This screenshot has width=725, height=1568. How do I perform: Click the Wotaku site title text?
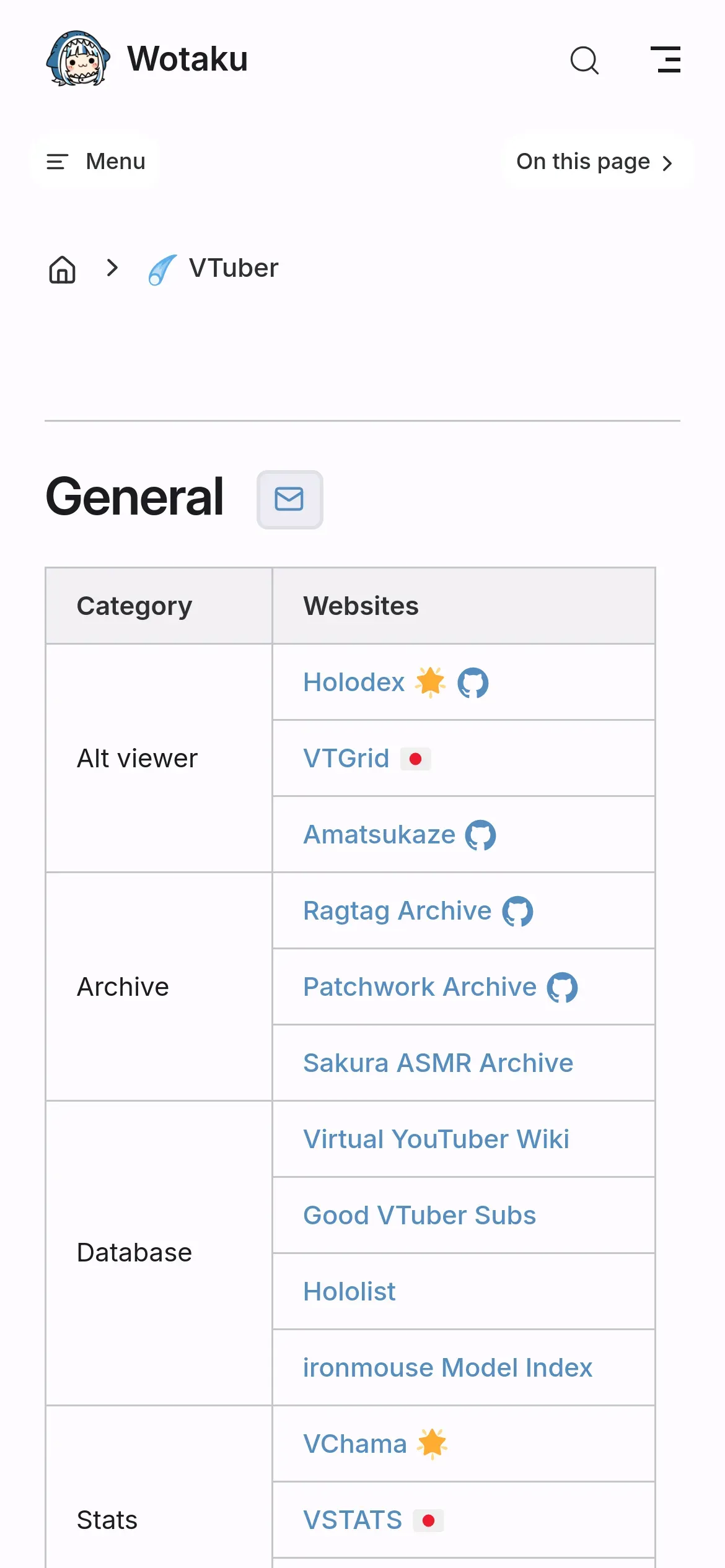click(x=187, y=59)
